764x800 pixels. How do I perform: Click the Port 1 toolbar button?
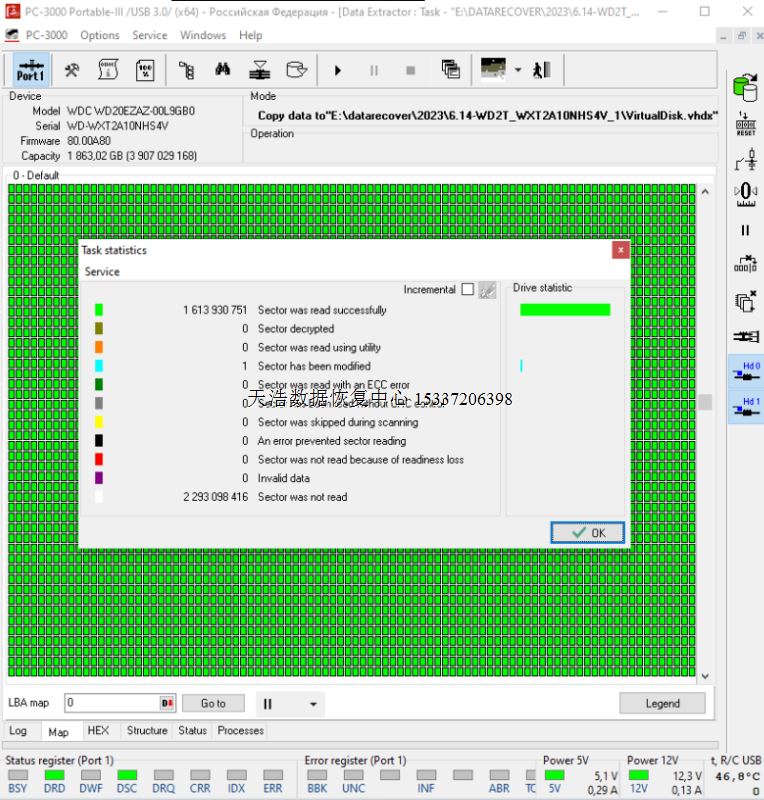(x=30, y=70)
